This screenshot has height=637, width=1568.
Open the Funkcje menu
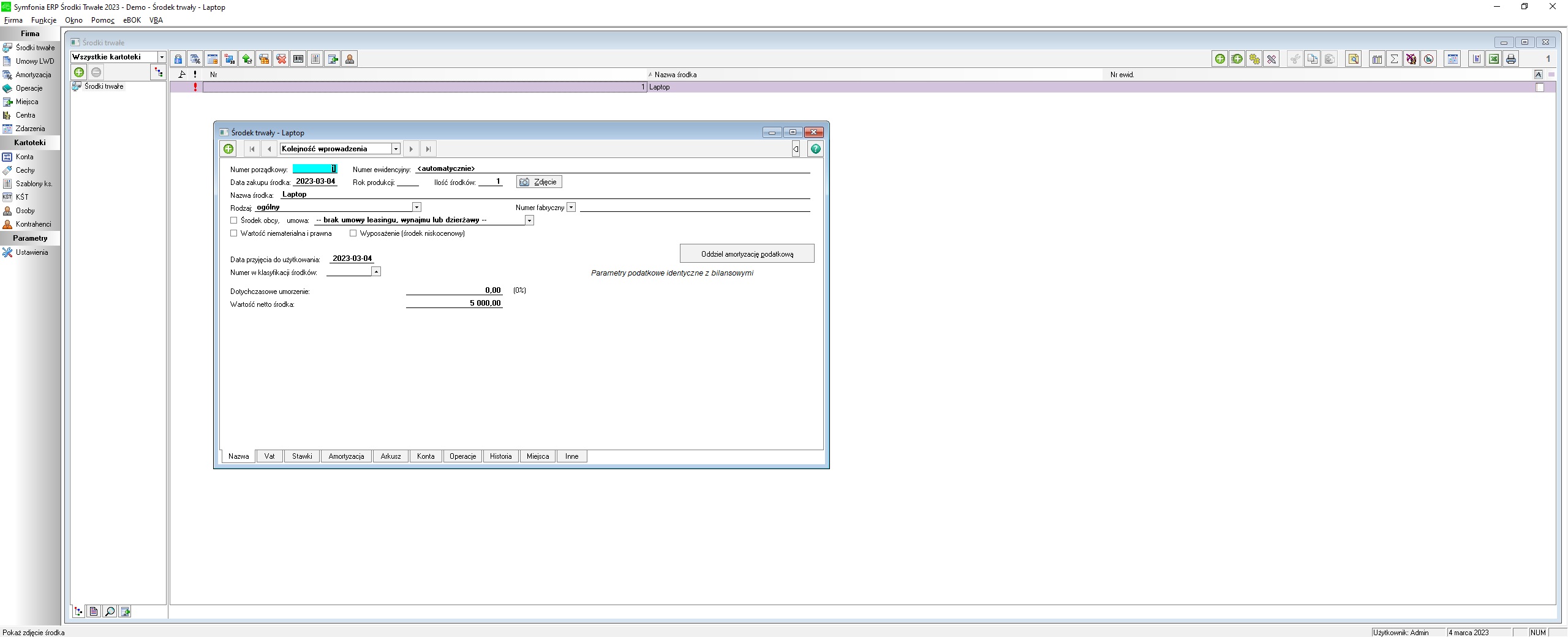pos(43,20)
